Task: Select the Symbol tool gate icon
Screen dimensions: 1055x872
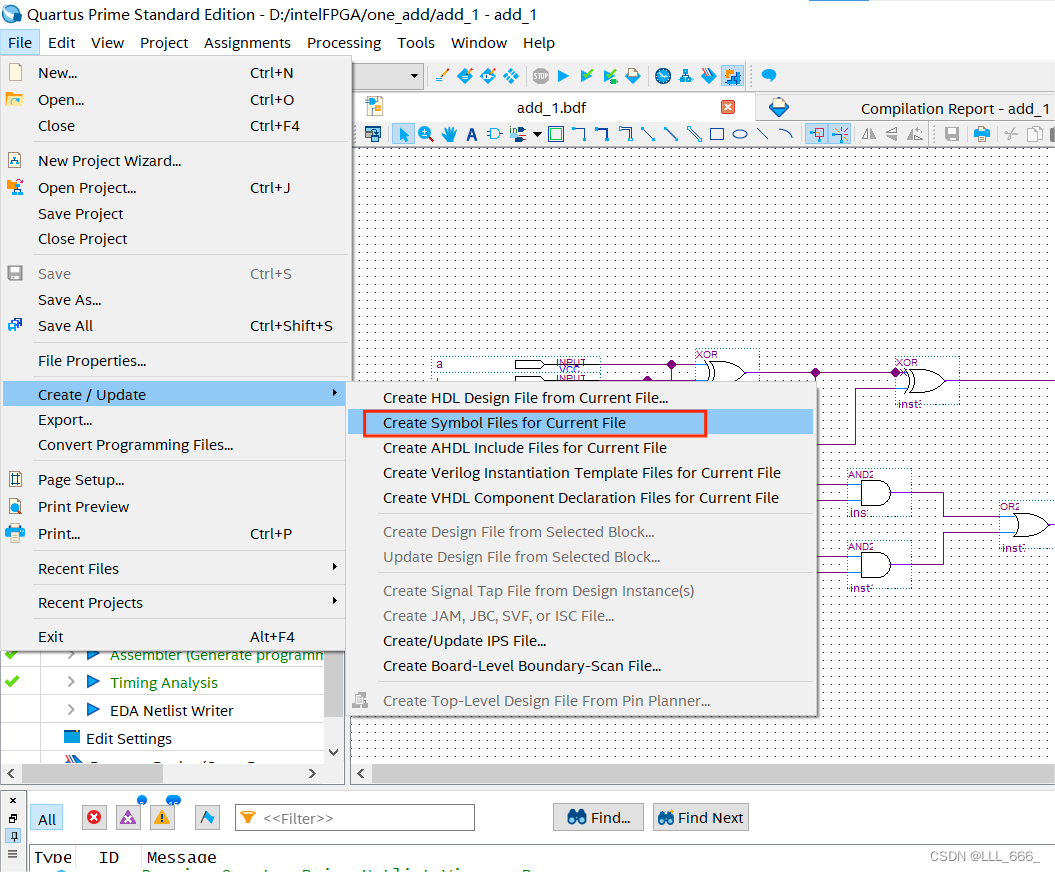Action: (495, 134)
